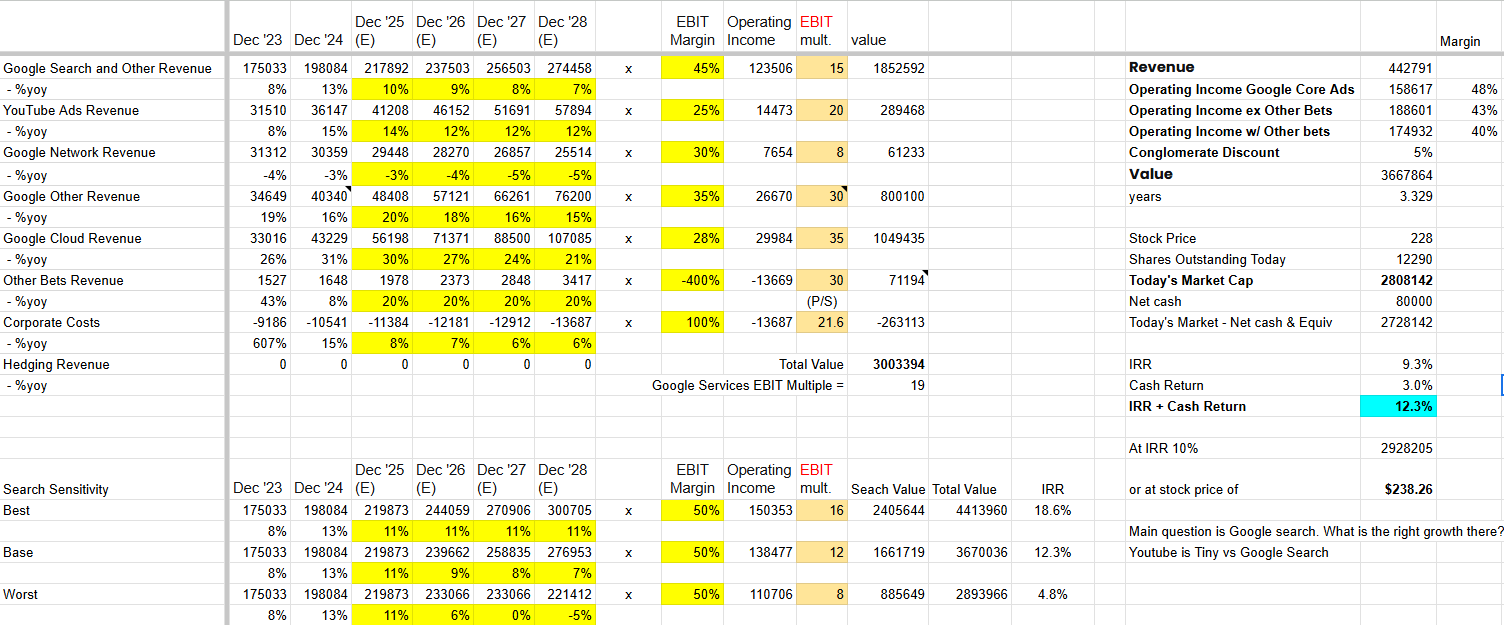The width and height of the screenshot is (1504, 625).
Task: Click the 'Youtube is Tiny vs Google Search' note
Action: (1229, 552)
